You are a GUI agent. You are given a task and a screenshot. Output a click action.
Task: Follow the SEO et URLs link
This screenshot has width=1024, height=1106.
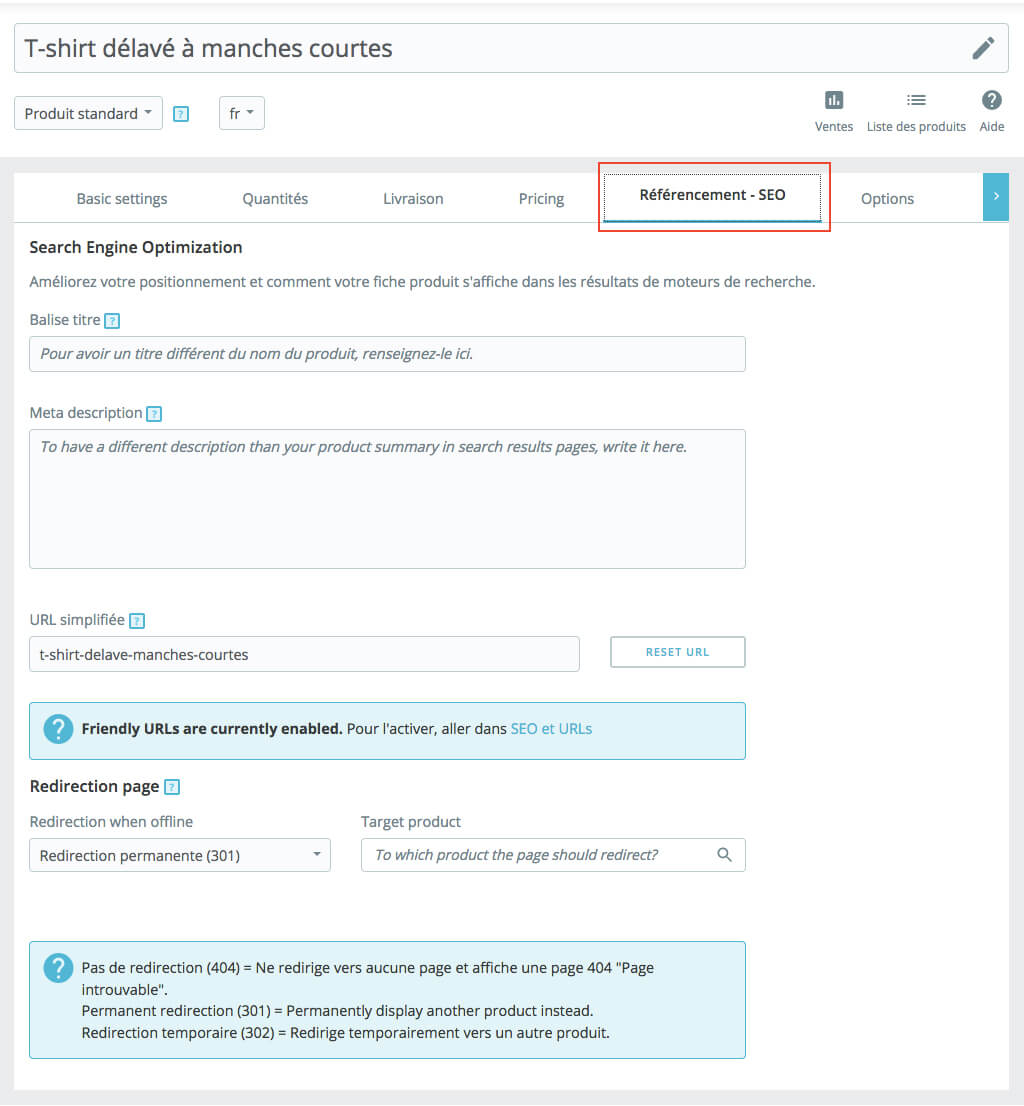(x=551, y=729)
